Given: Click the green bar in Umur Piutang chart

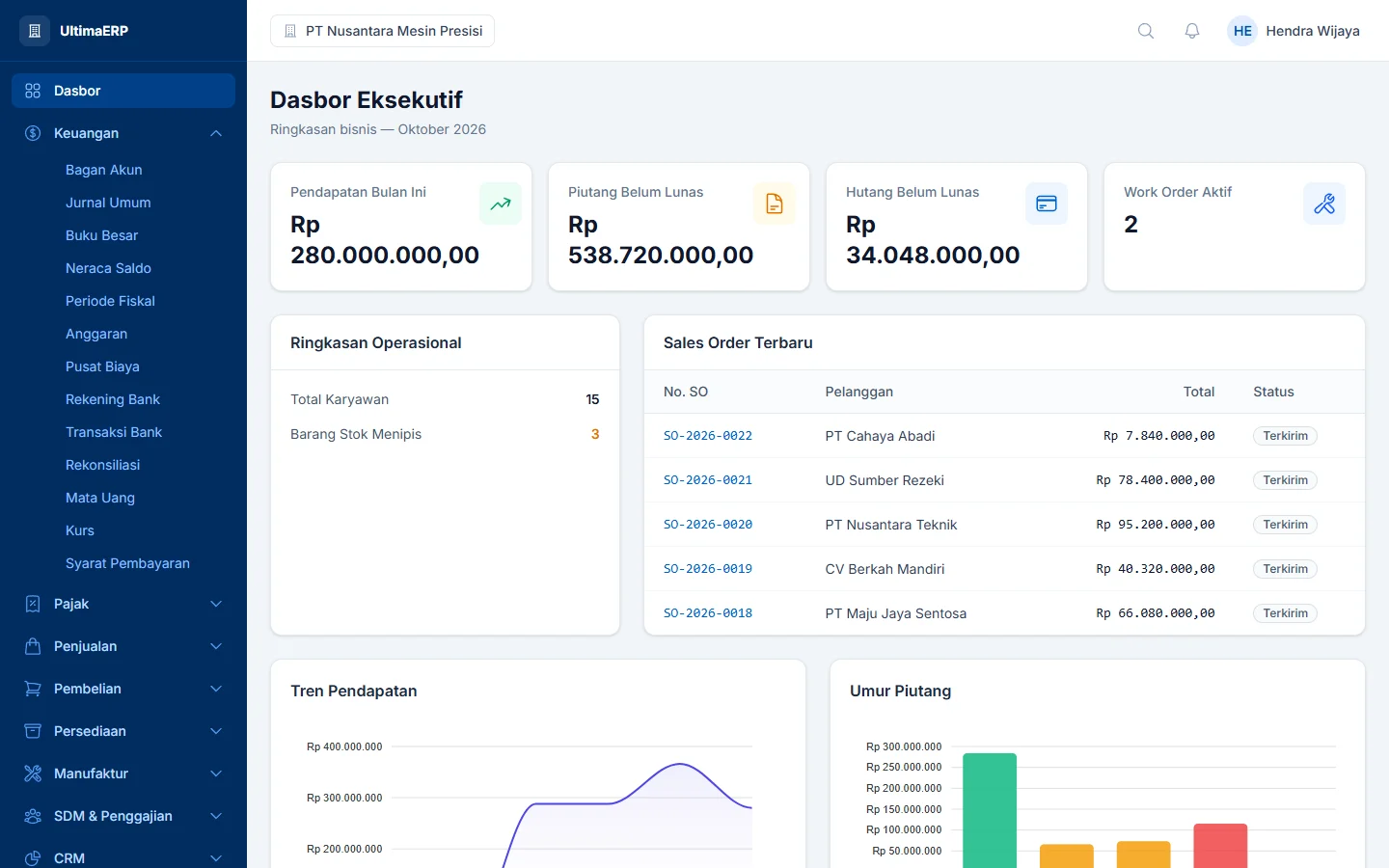Looking at the screenshot, I should coord(990,810).
